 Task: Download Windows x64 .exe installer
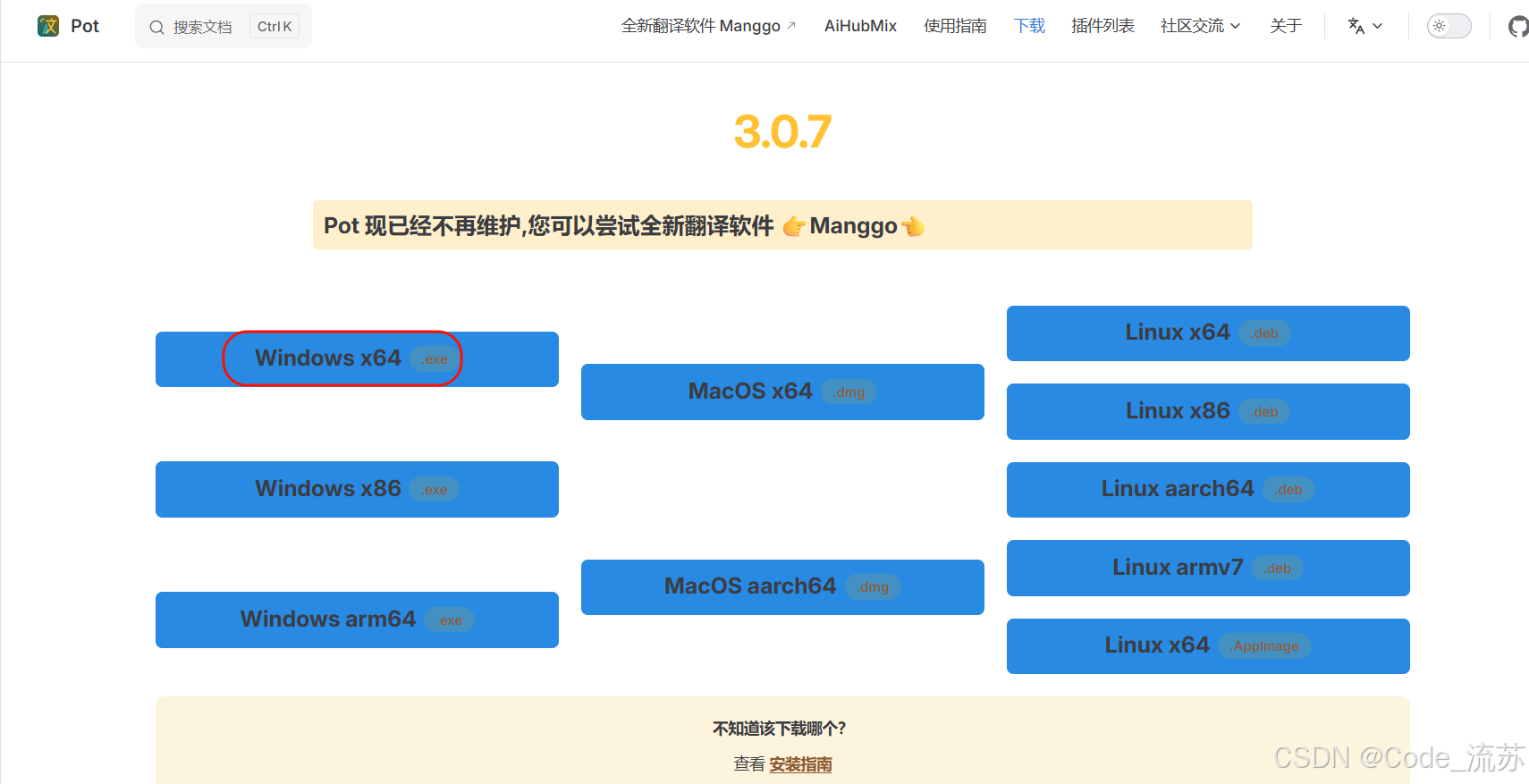coord(357,359)
